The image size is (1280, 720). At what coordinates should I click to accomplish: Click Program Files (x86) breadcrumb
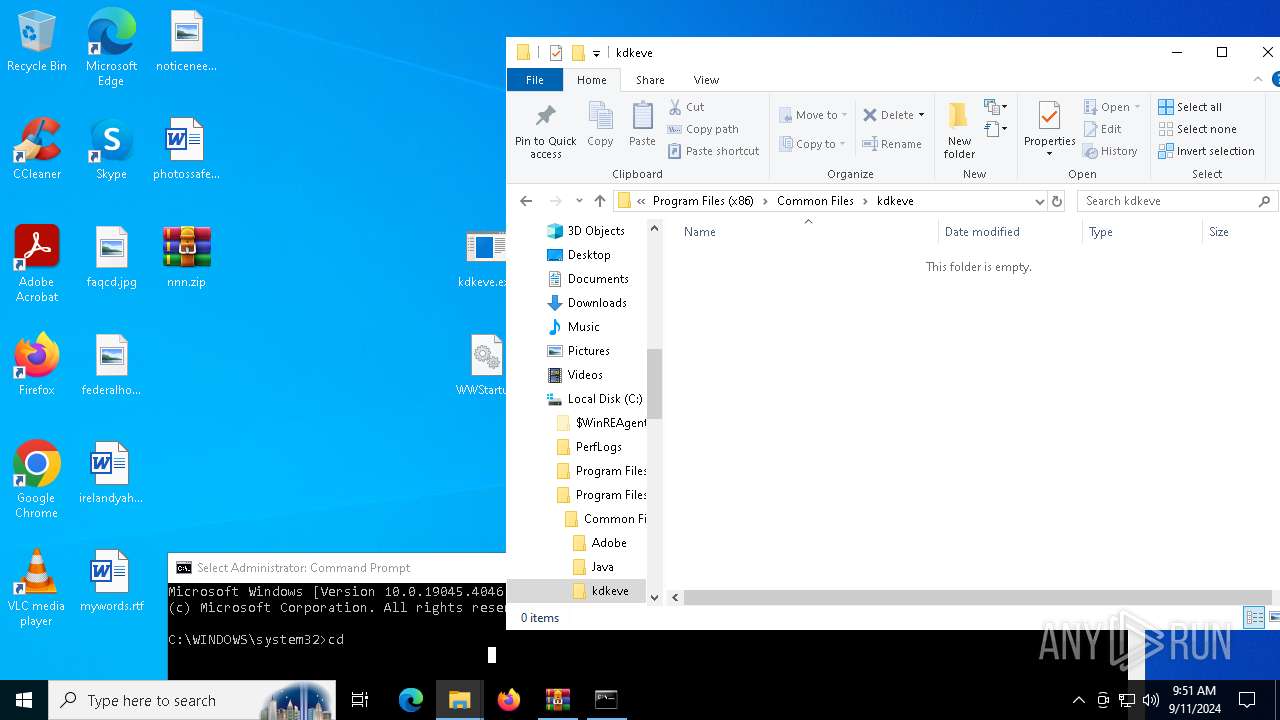coord(703,201)
